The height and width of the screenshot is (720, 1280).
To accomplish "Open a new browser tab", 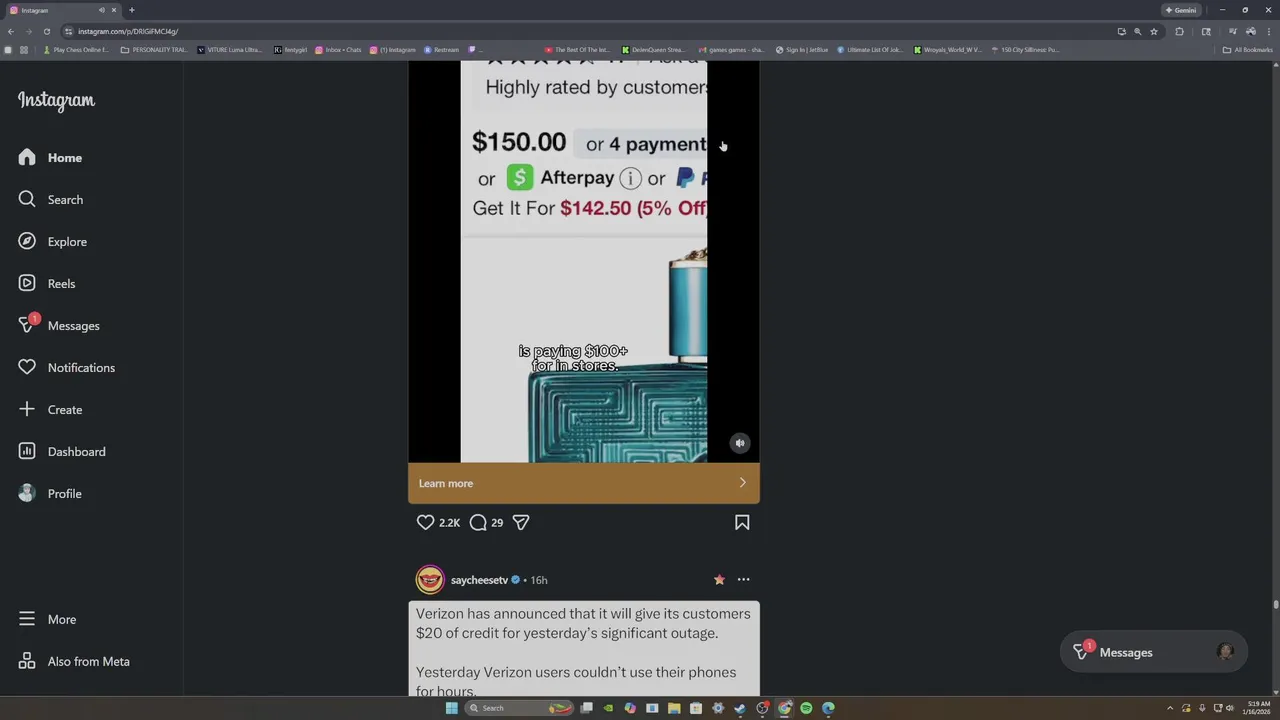I will point(131,10).
